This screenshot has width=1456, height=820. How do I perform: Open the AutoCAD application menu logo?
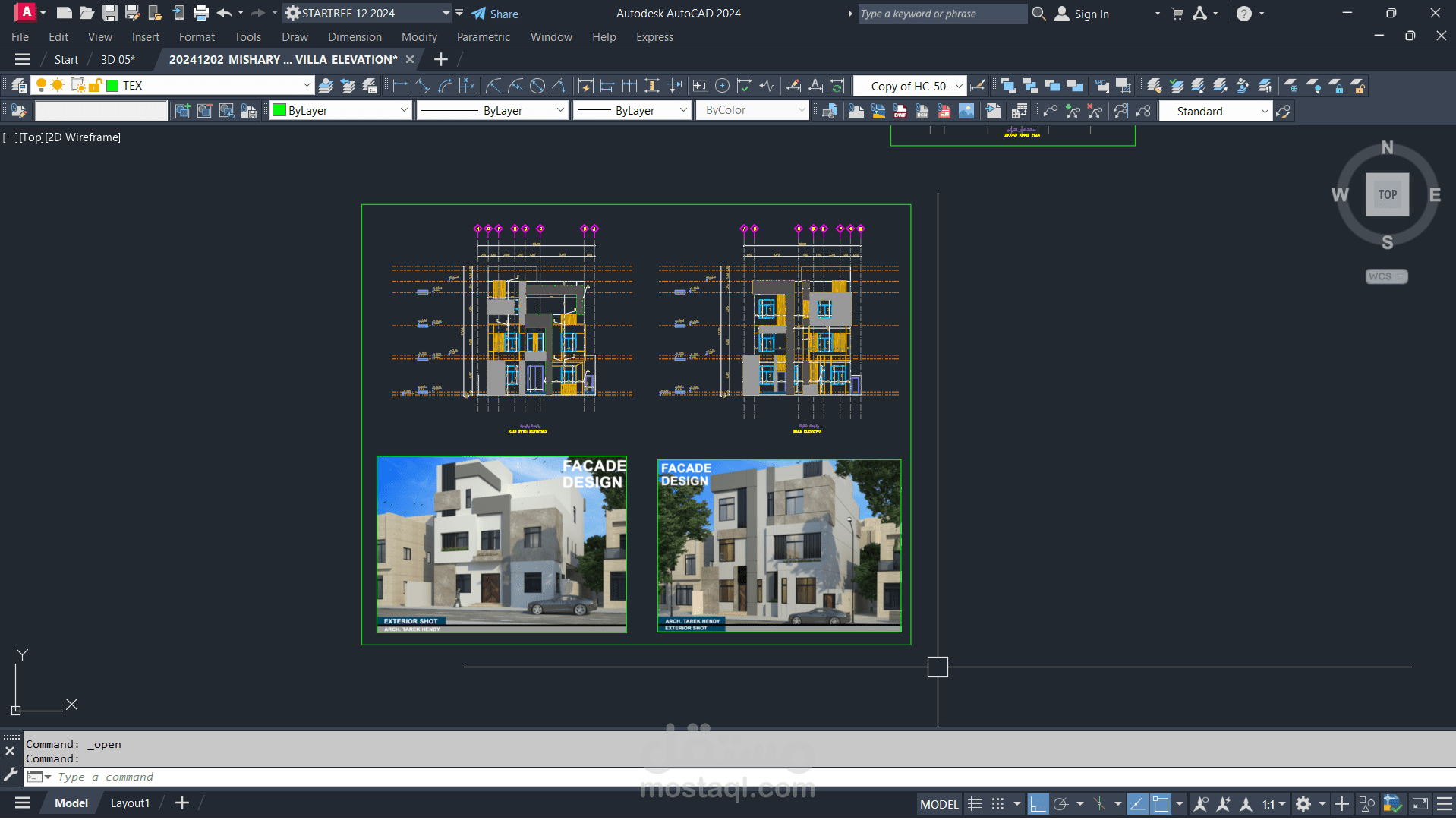pyautogui.click(x=26, y=13)
